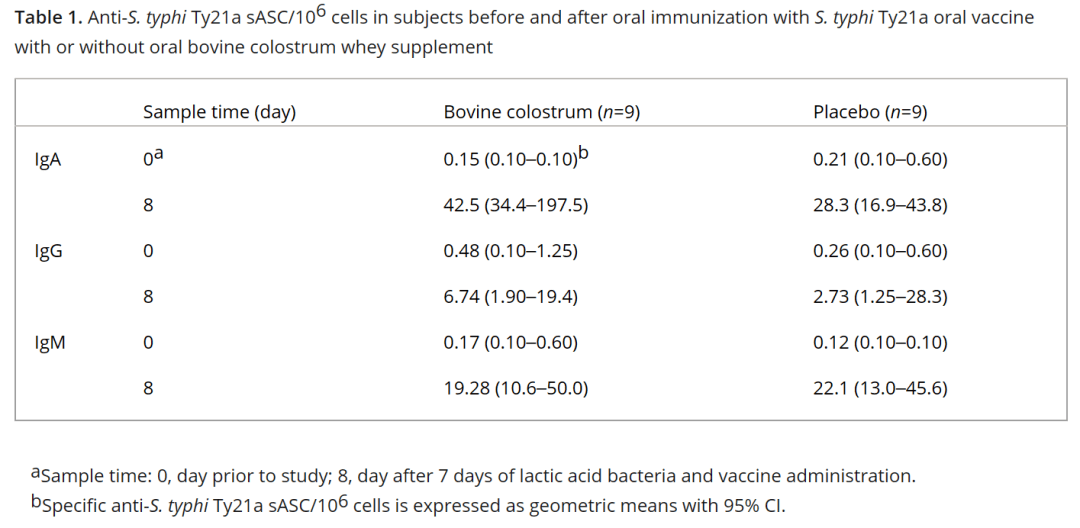Select the cell 6.74 (1.90–19.4)
The width and height of the screenshot is (1080, 528).
(510, 297)
